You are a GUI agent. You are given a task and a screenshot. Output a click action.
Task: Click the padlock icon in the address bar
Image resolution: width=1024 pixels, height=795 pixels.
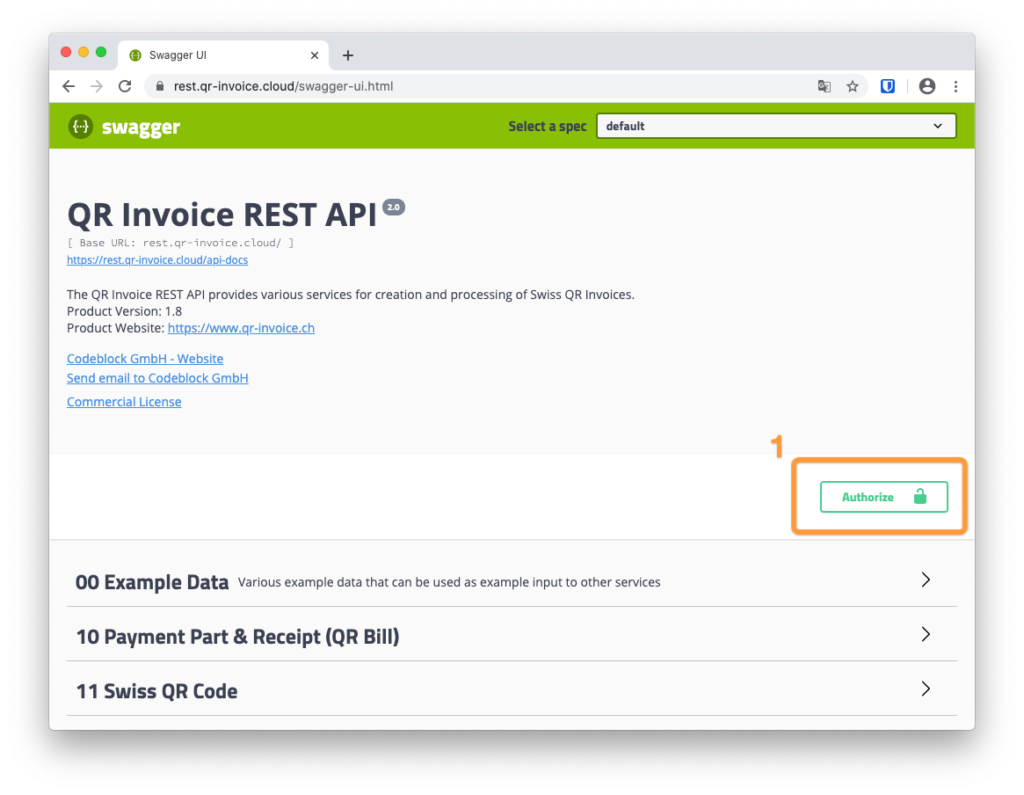159,86
